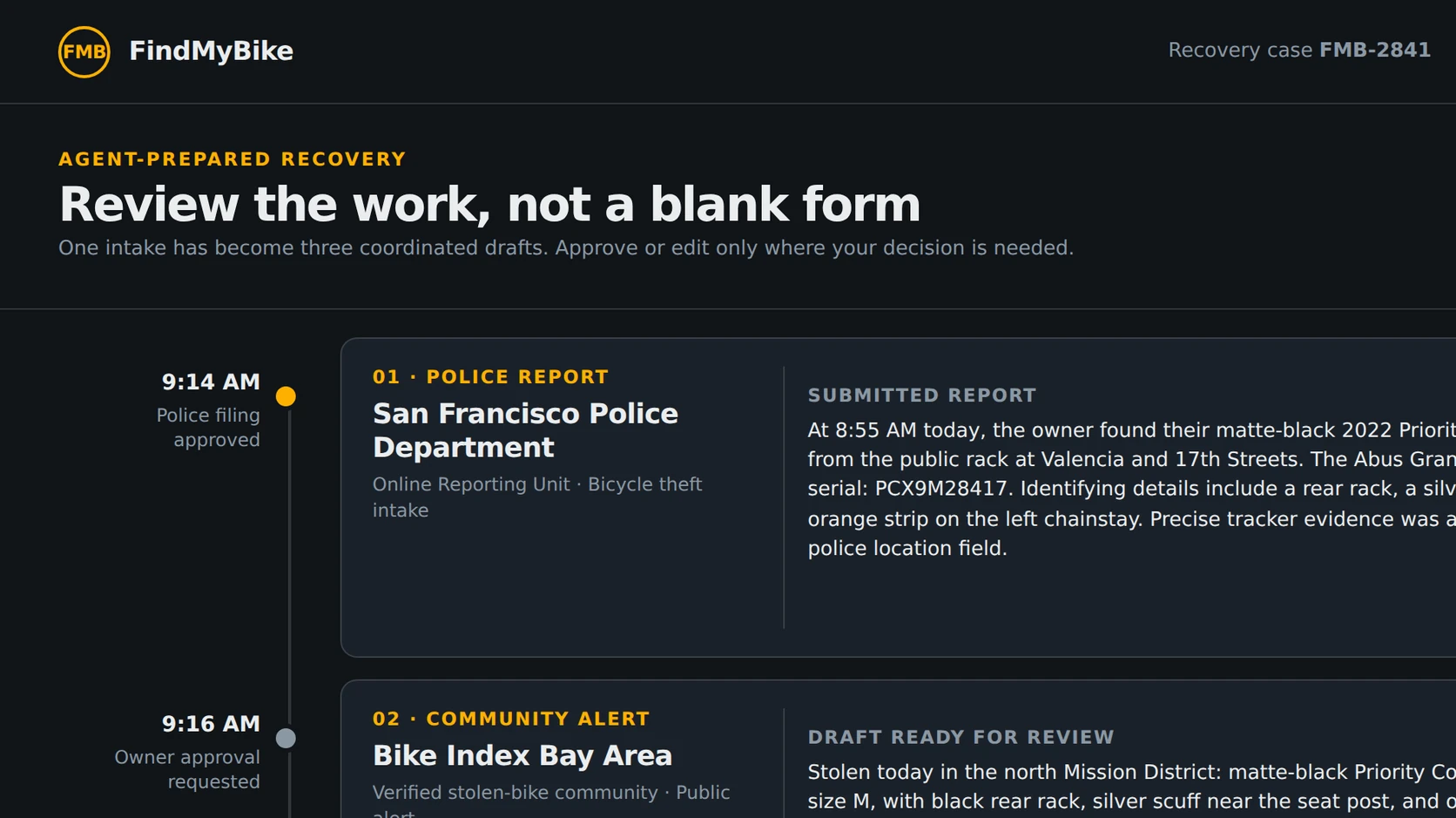Click the '02 · COMMUNITY ALERT' label
Viewport: 1456px width, 818px height.
pyautogui.click(x=511, y=719)
